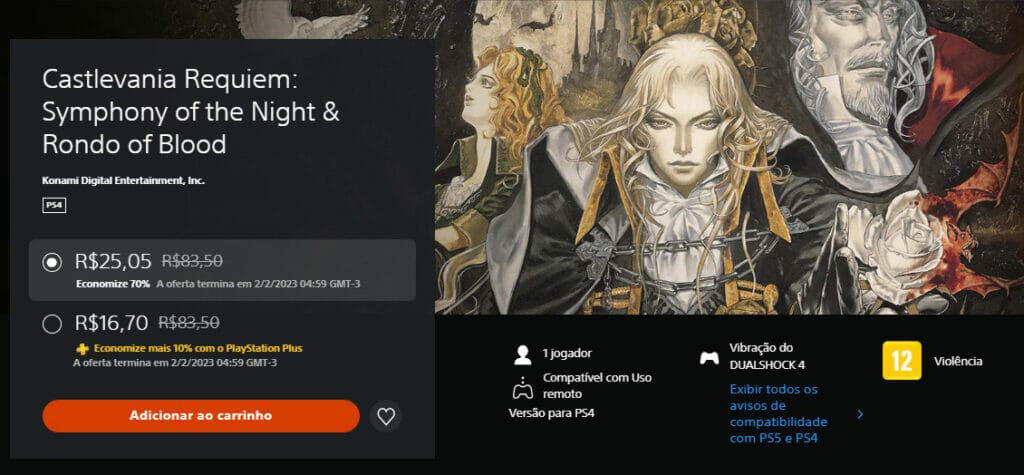Select the R$25,05 price option

coord(51,262)
